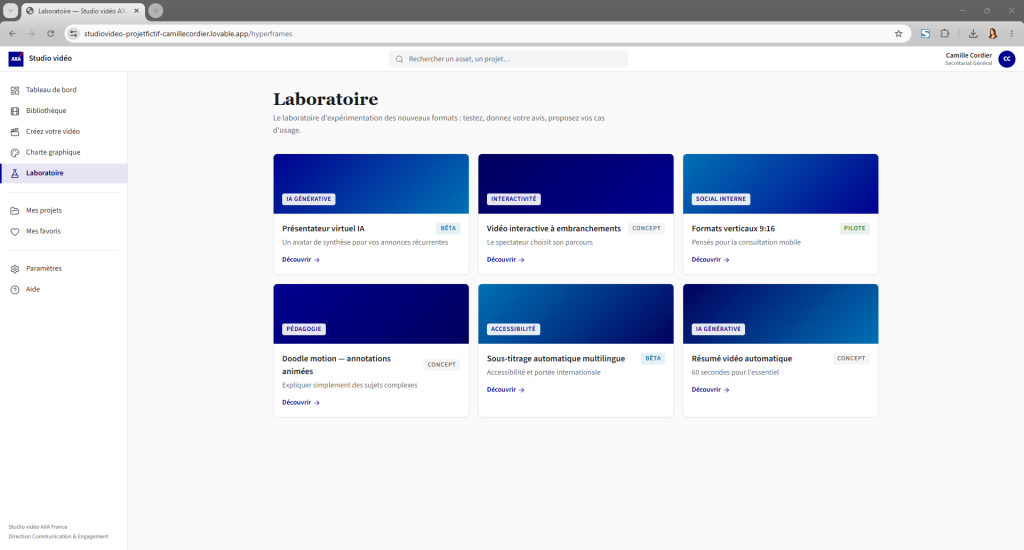Open the Résumé vidéo automatique card banner
1024x550 pixels.
tap(780, 314)
